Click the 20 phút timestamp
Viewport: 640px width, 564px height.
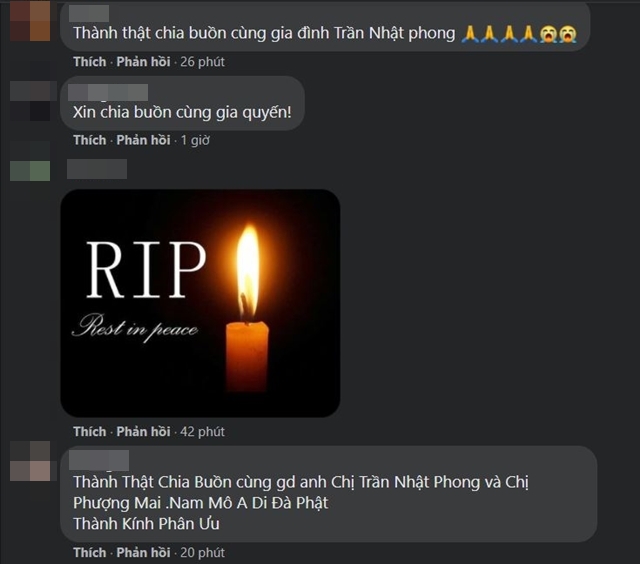[202, 553]
